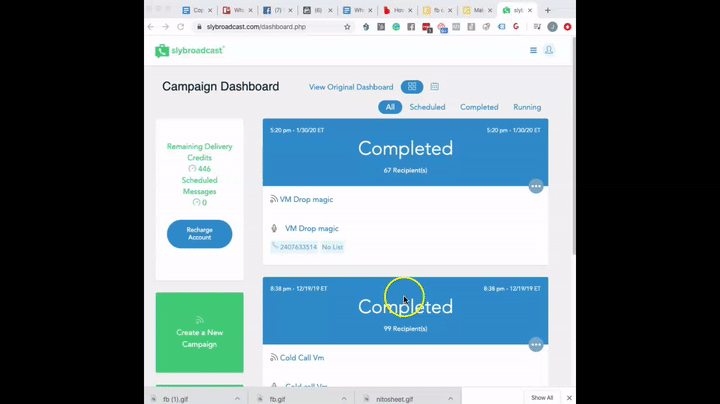Screen dimensions: 720x404
Task: Bookmark page with the star icon
Action: click(x=347, y=27)
